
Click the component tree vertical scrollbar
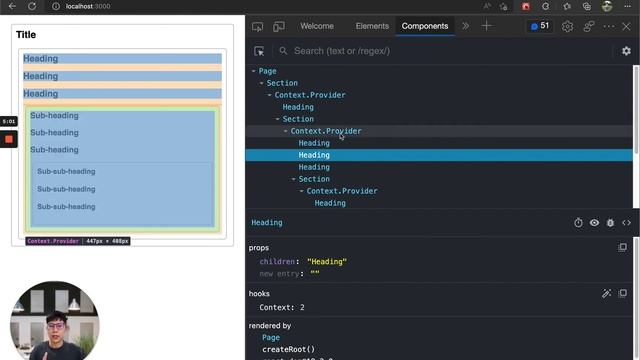[x=636, y=109]
